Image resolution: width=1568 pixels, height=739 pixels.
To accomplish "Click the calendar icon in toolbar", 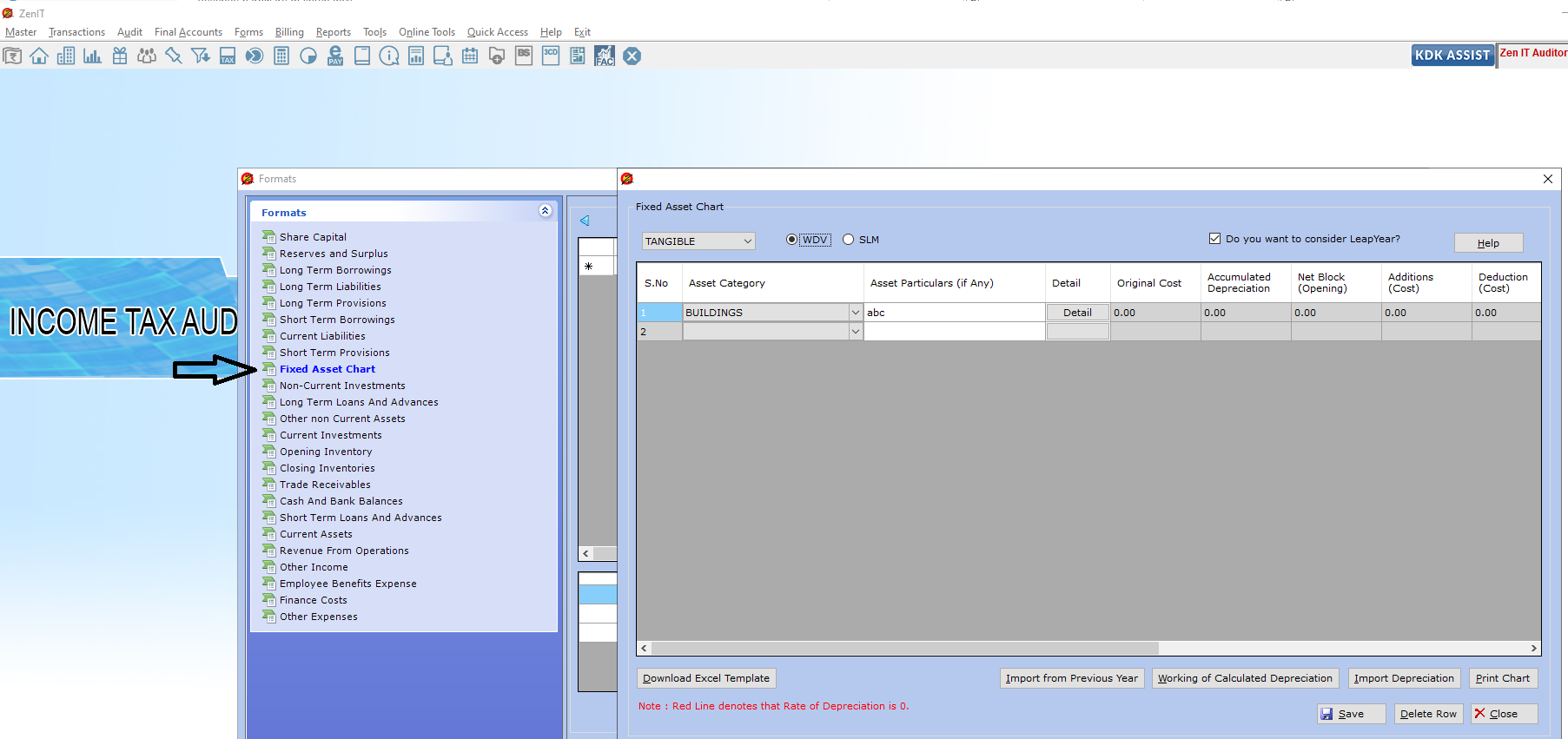I will point(470,56).
